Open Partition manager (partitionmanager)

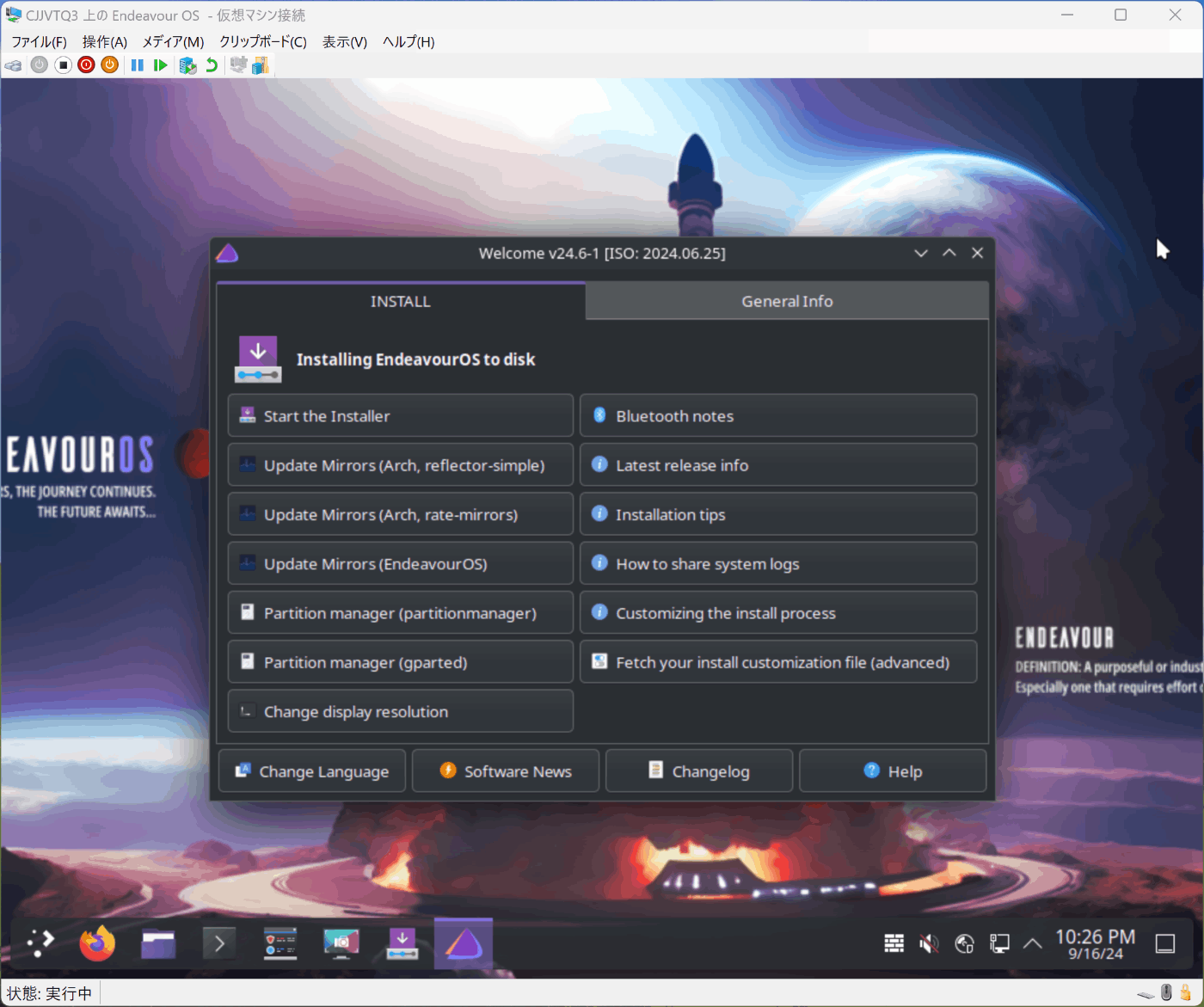tap(401, 613)
